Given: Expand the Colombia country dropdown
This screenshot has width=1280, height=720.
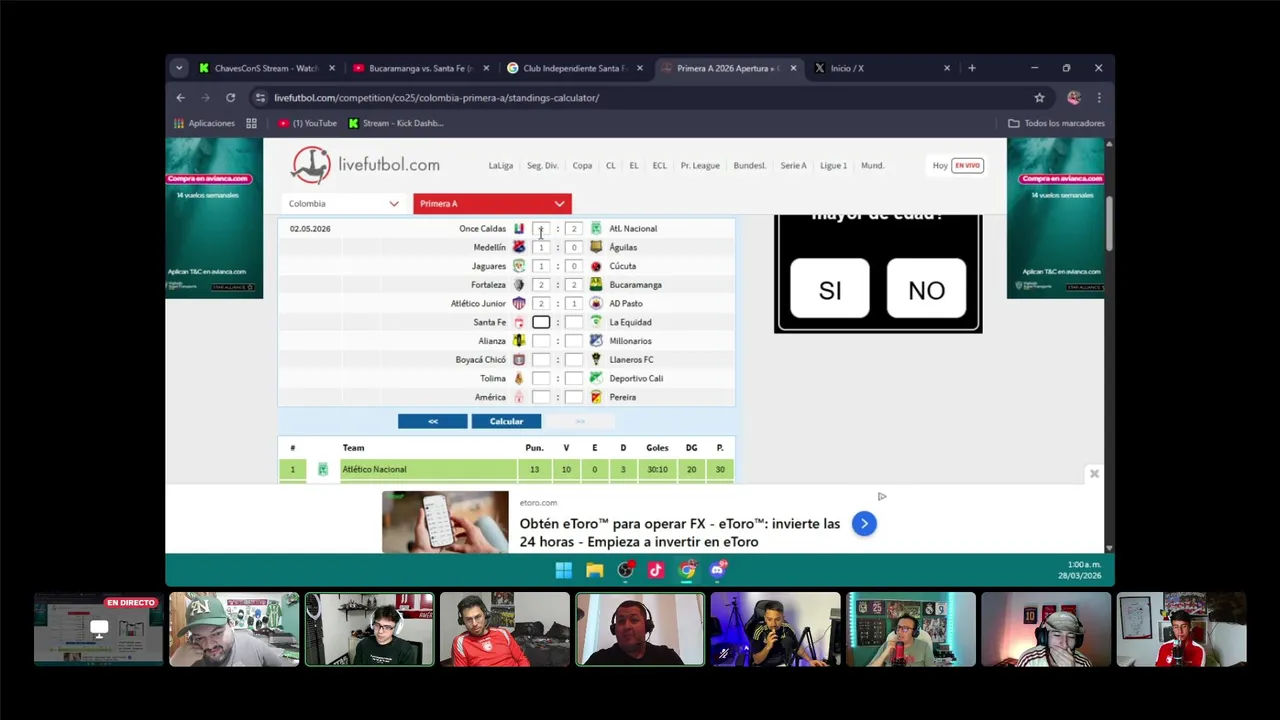Looking at the screenshot, I should (x=342, y=203).
